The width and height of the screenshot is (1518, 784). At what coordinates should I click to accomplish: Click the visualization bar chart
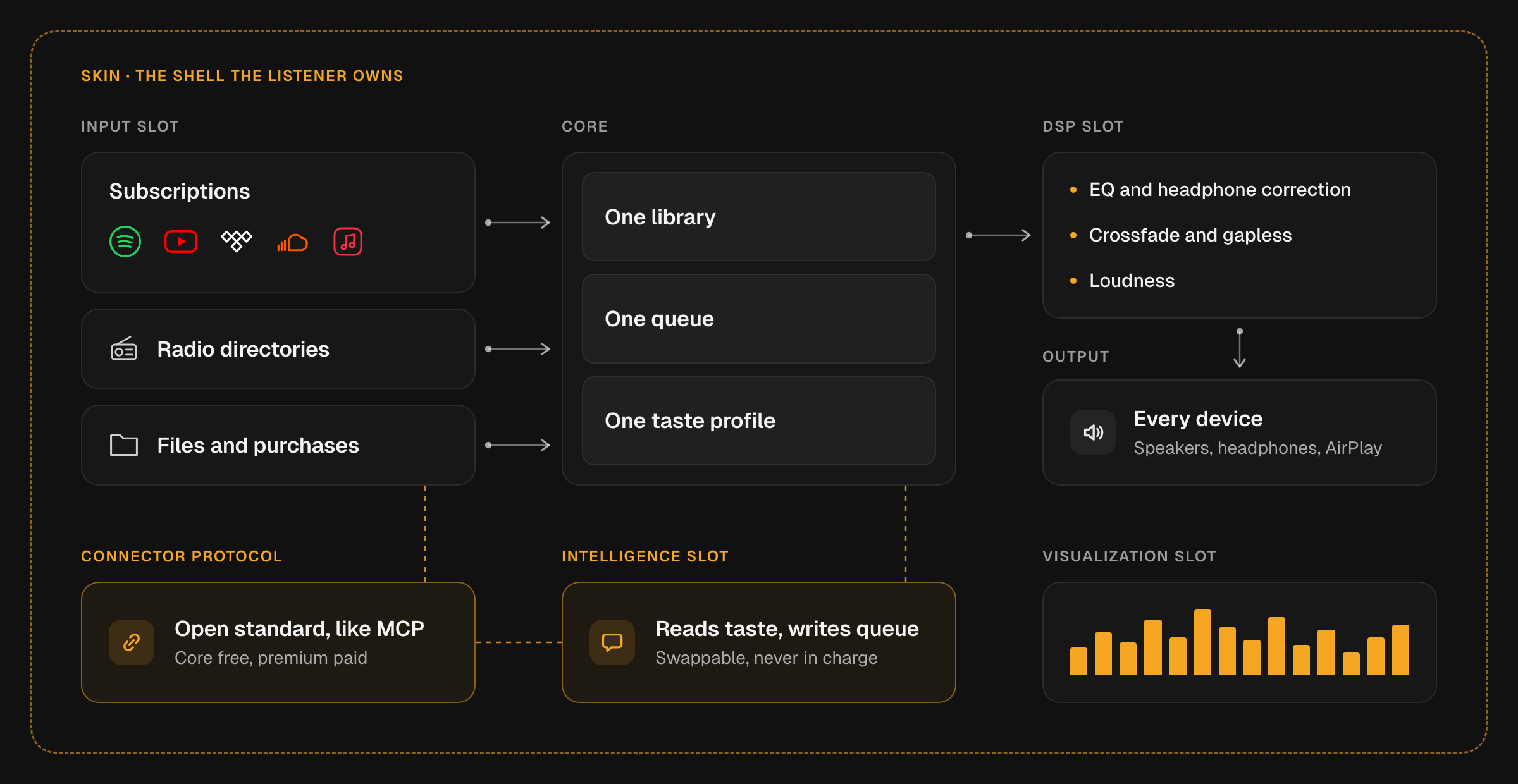tap(1240, 642)
